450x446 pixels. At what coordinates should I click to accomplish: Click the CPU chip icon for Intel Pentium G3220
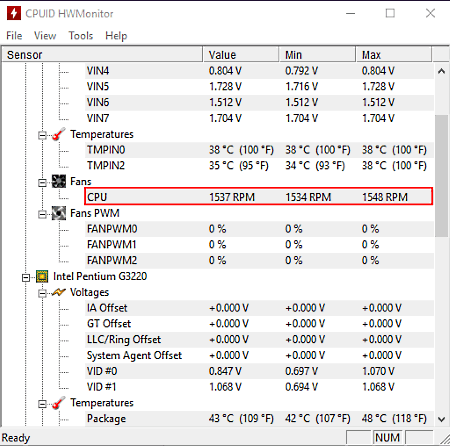(42, 276)
